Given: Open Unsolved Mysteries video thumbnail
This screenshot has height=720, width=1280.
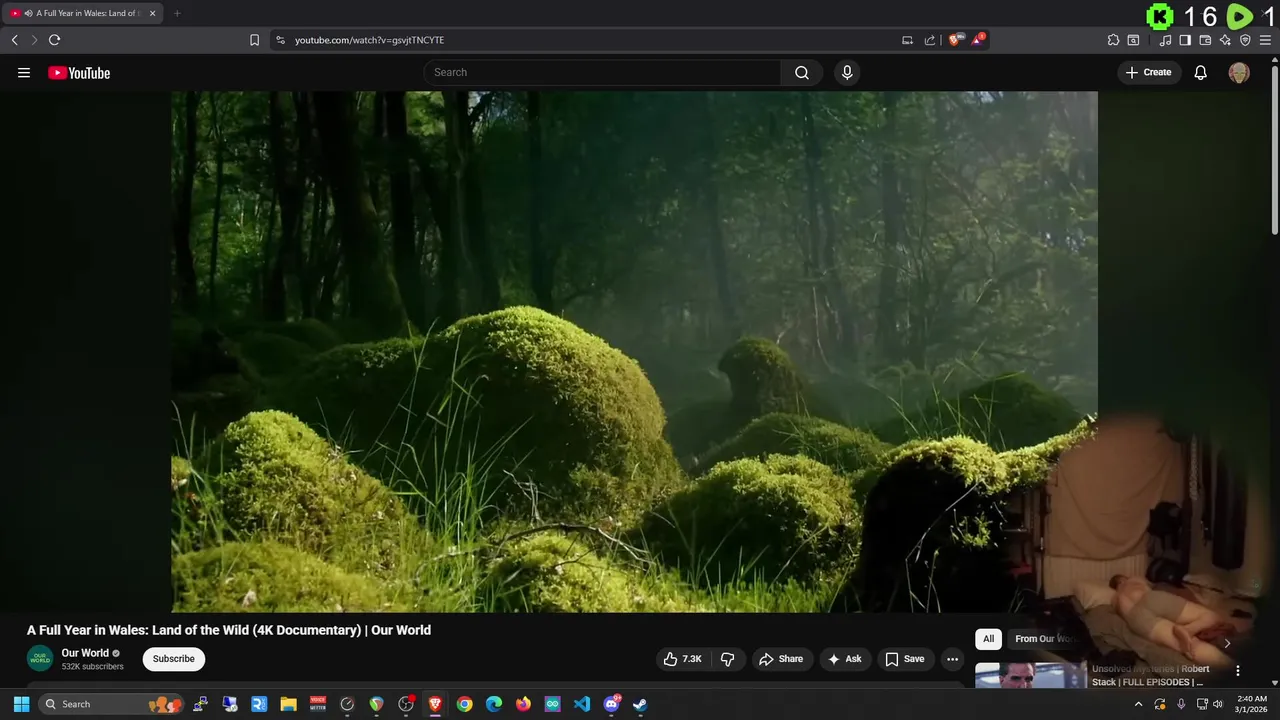Looking at the screenshot, I should (1030, 675).
